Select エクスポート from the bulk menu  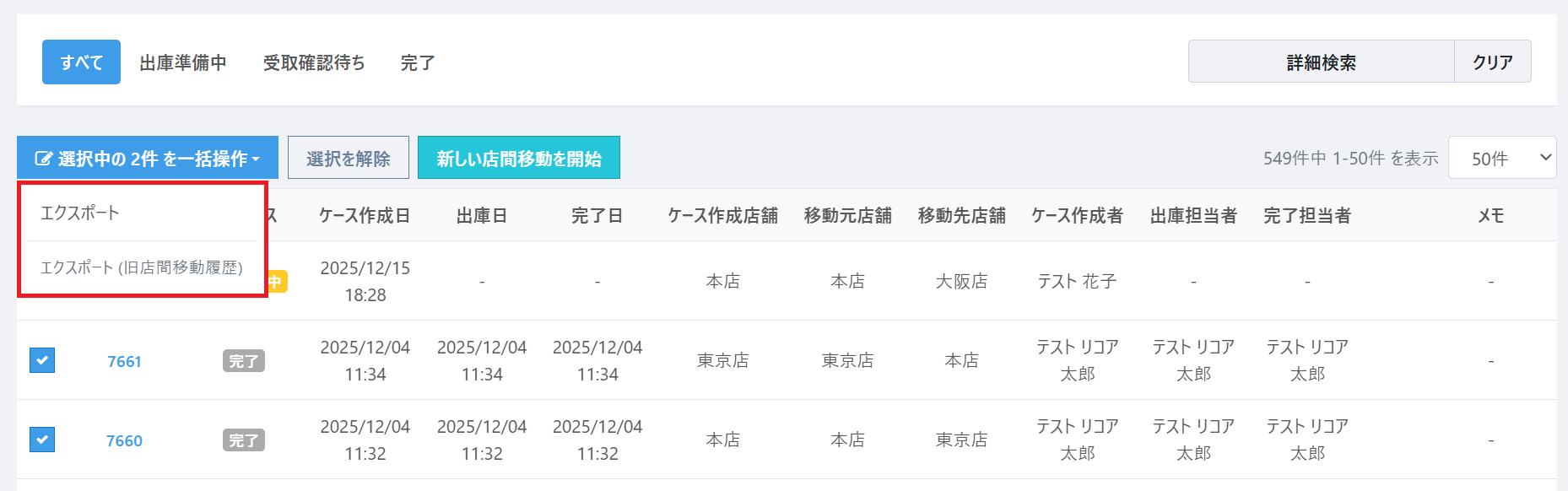[80, 213]
